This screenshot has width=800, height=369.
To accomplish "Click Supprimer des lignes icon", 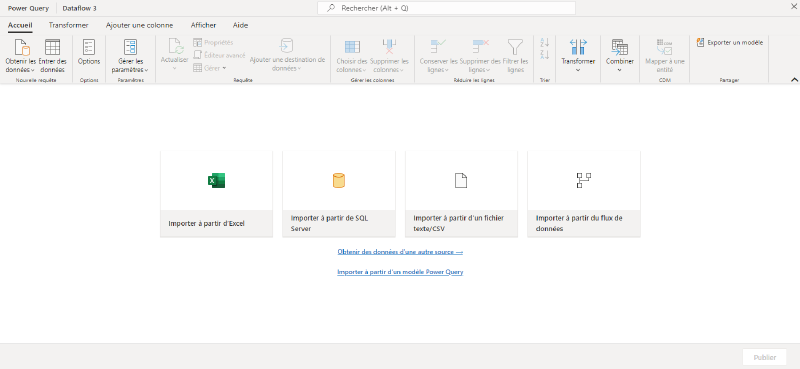I will tap(481, 47).
